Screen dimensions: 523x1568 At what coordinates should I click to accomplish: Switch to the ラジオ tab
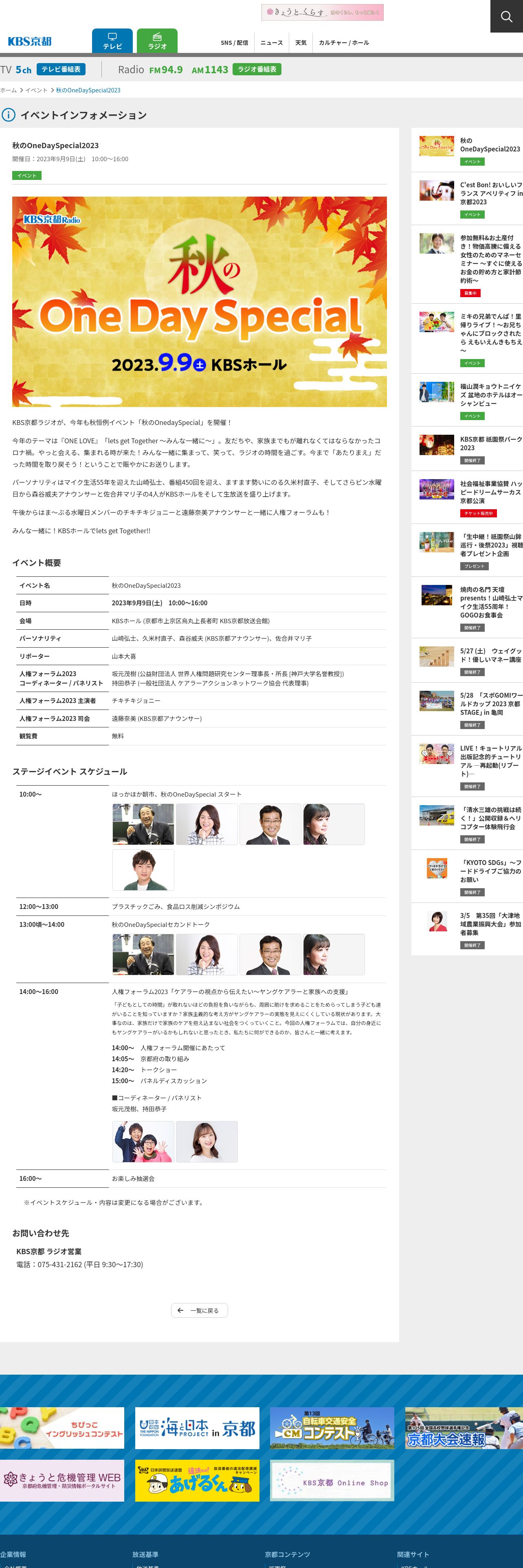pos(157,41)
